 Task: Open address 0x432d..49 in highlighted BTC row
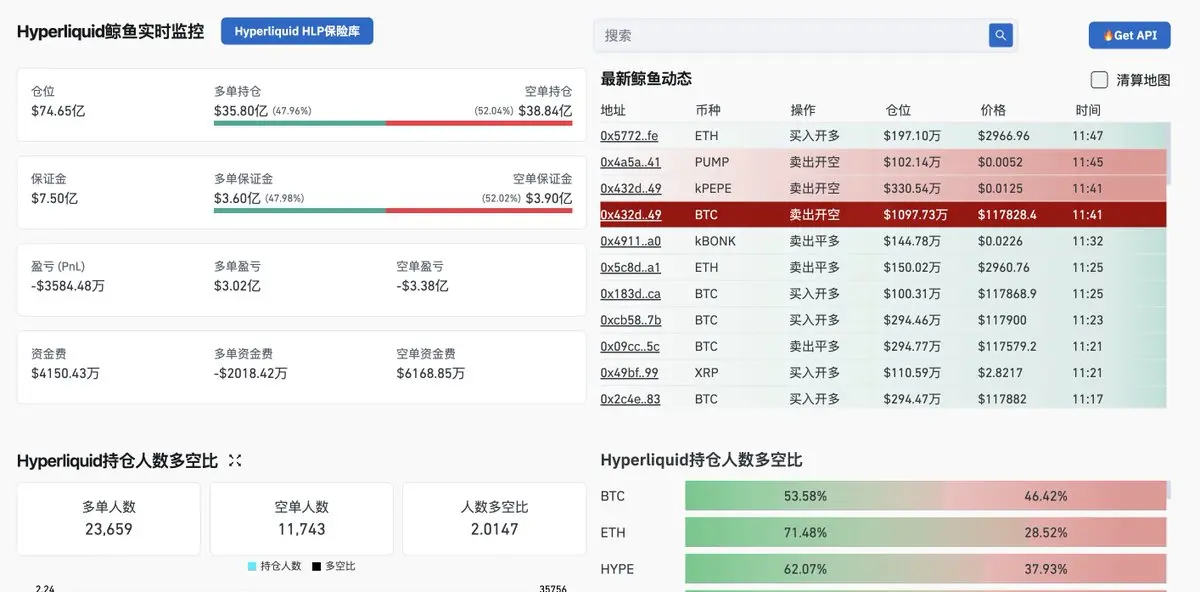click(x=631, y=215)
